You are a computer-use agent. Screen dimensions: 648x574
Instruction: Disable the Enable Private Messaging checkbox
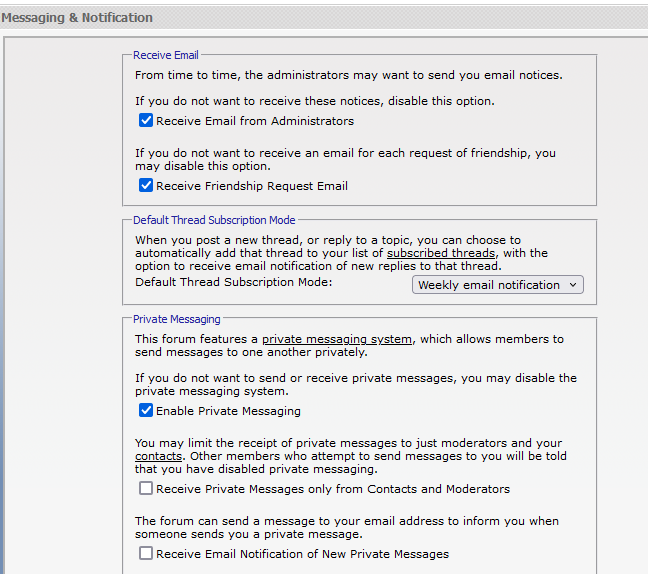tap(146, 410)
